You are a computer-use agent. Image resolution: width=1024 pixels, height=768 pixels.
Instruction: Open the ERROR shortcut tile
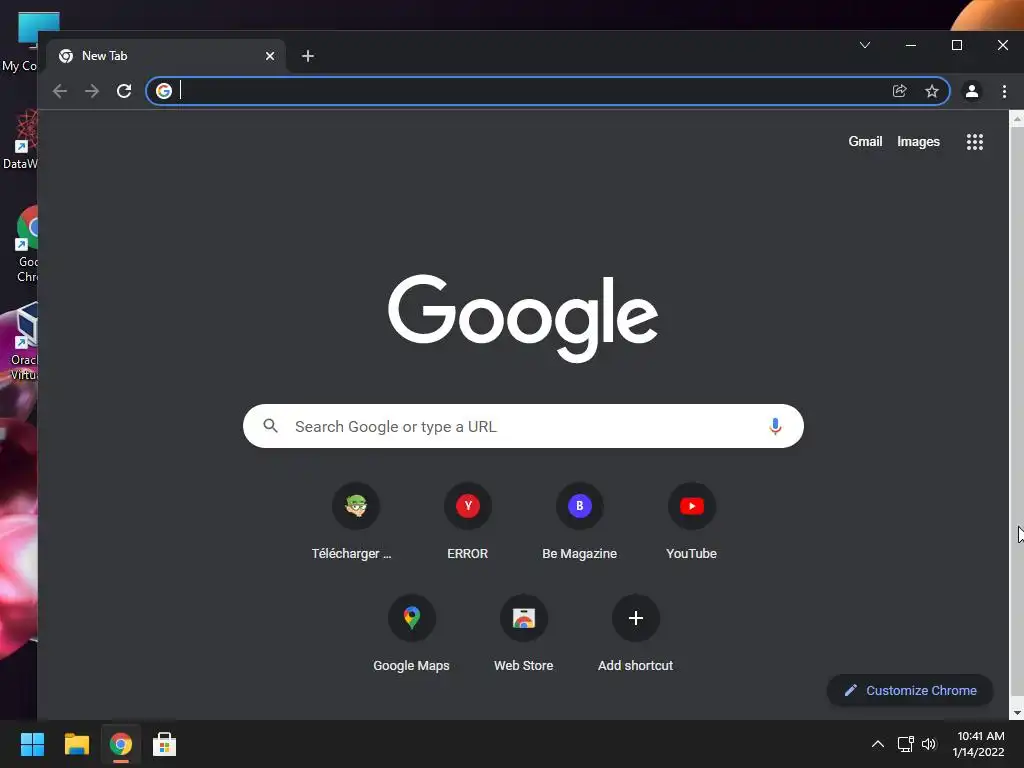point(468,522)
